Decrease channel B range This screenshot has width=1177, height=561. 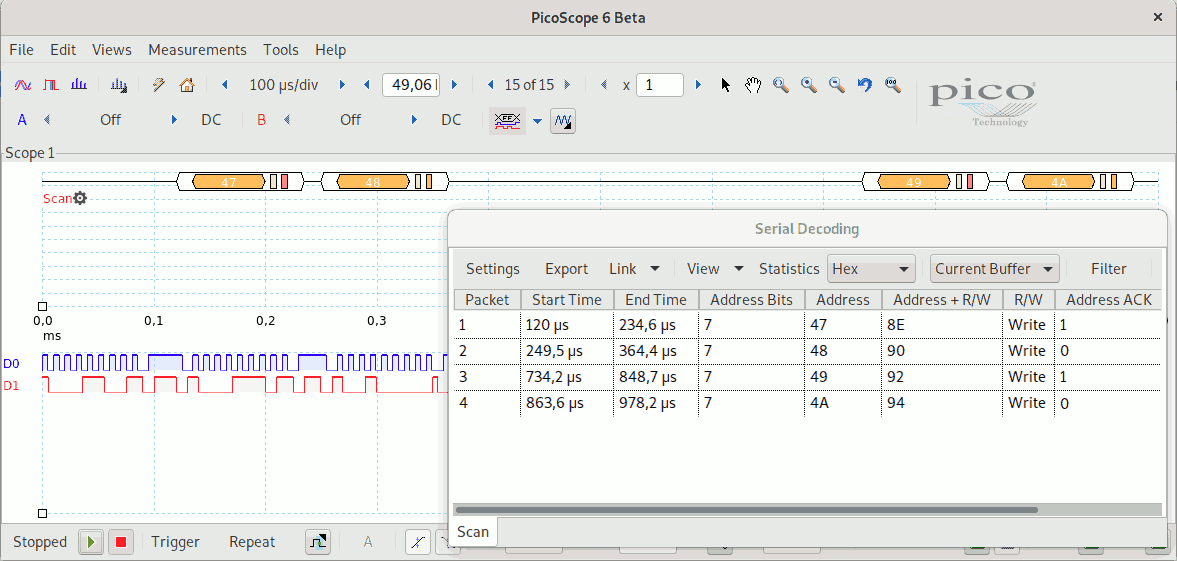pyautogui.click(x=287, y=120)
